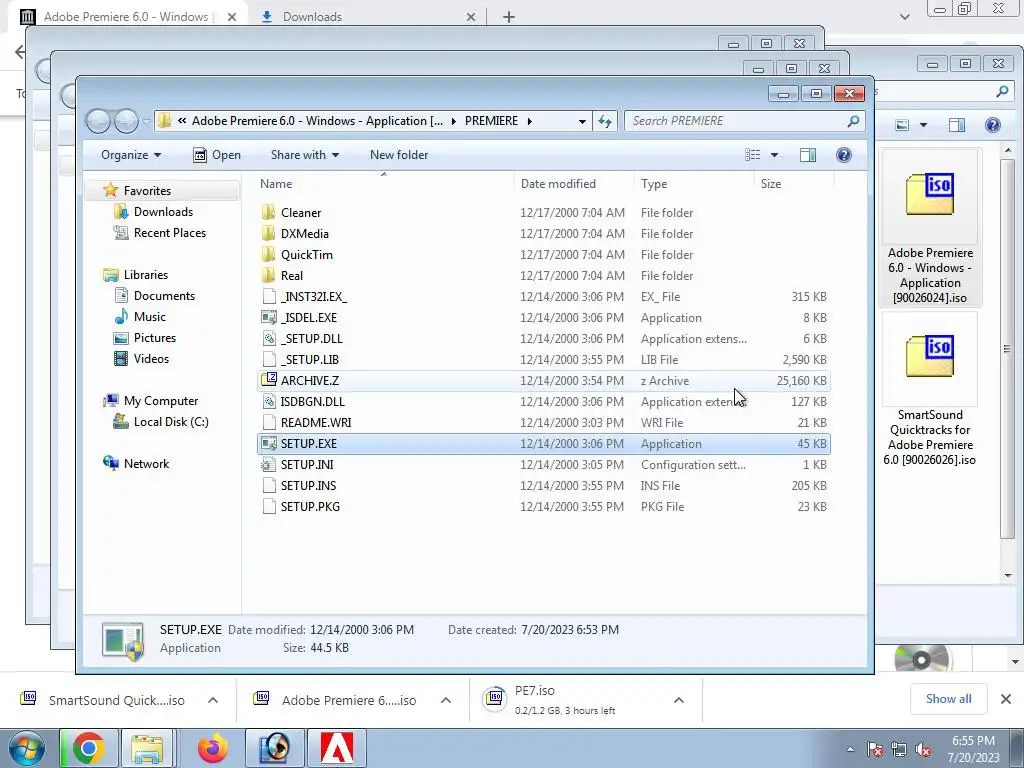Screen dimensions: 1024x768
Task: Click the PREMIERE breadcrumb in address bar
Action: click(491, 121)
